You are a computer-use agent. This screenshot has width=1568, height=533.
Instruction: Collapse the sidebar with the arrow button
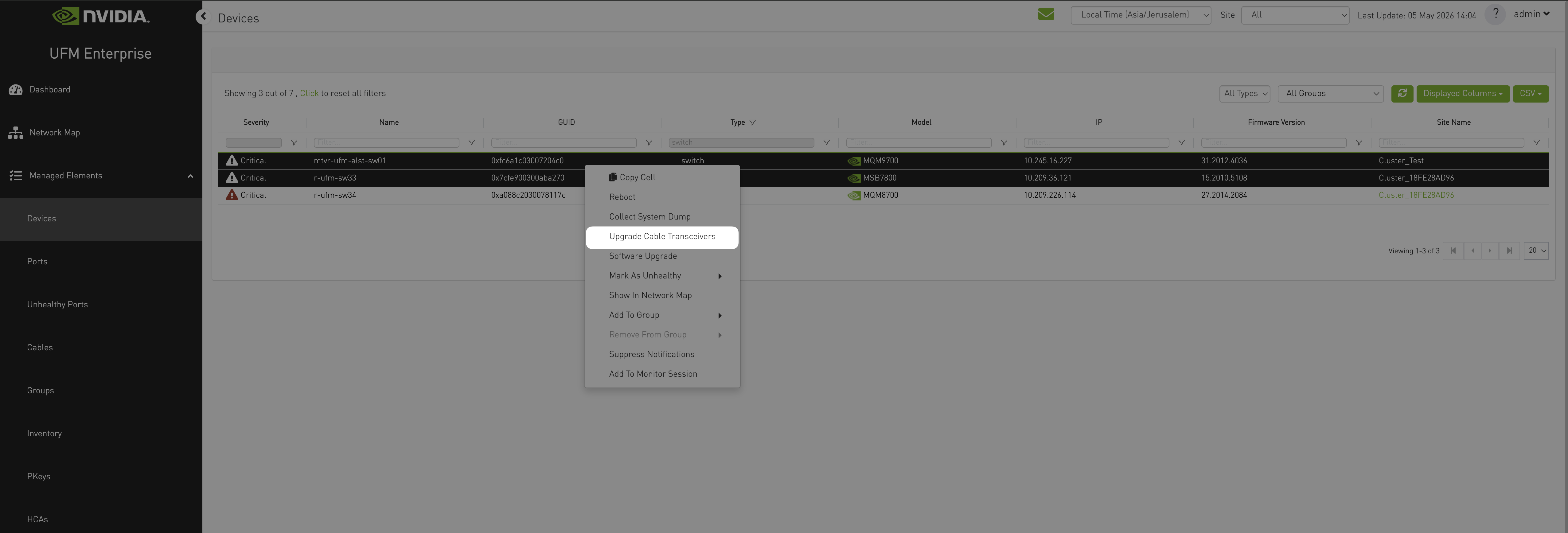(x=203, y=17)
